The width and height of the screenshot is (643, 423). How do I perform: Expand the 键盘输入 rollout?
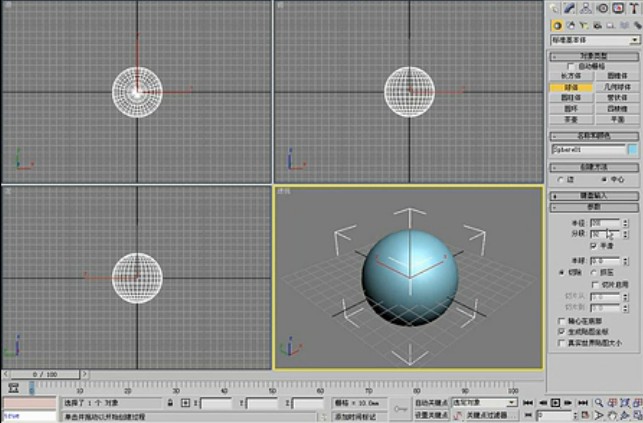(594, 196)
